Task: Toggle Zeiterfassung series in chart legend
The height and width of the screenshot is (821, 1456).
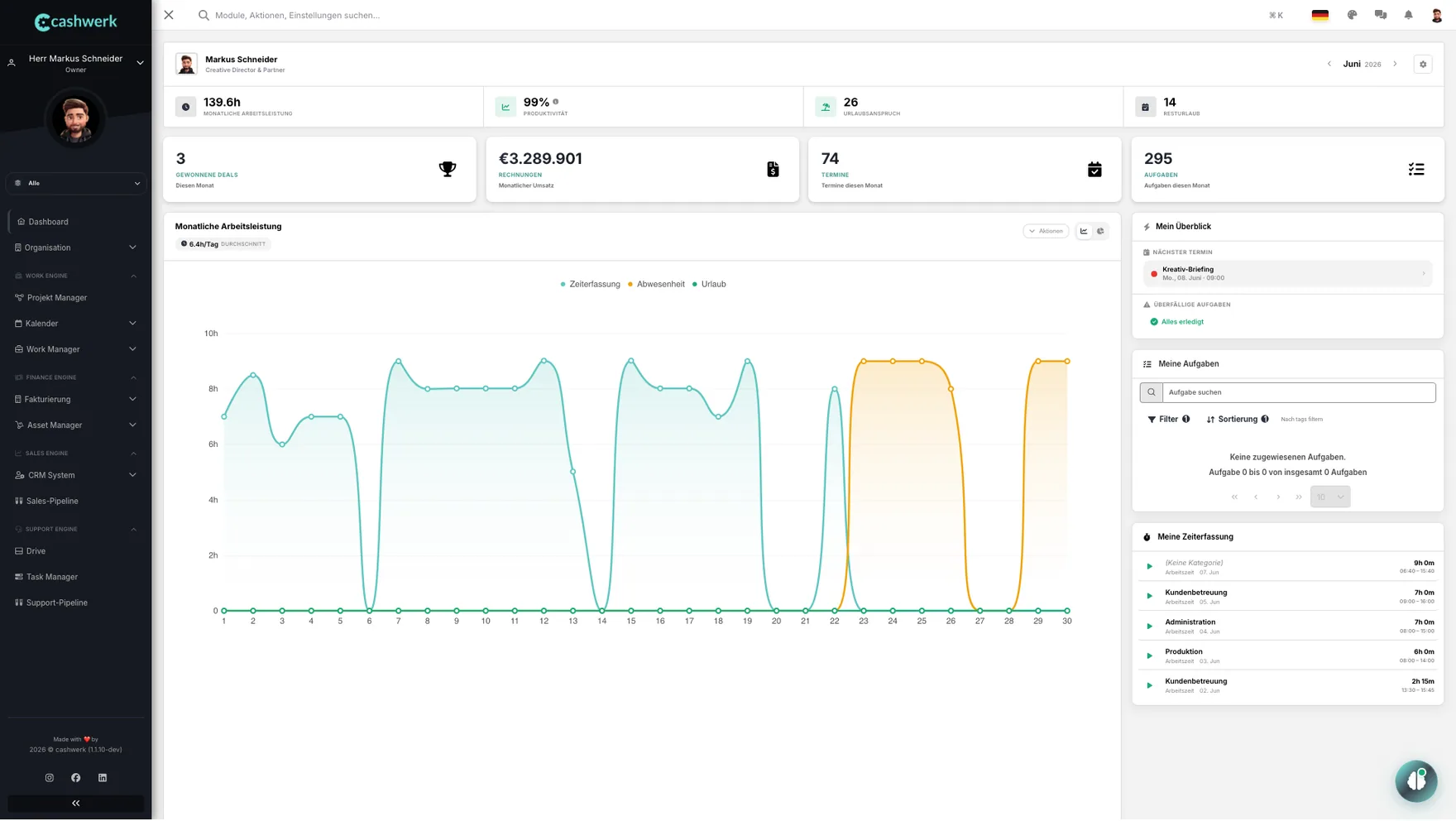Action: tap(590, 284)
